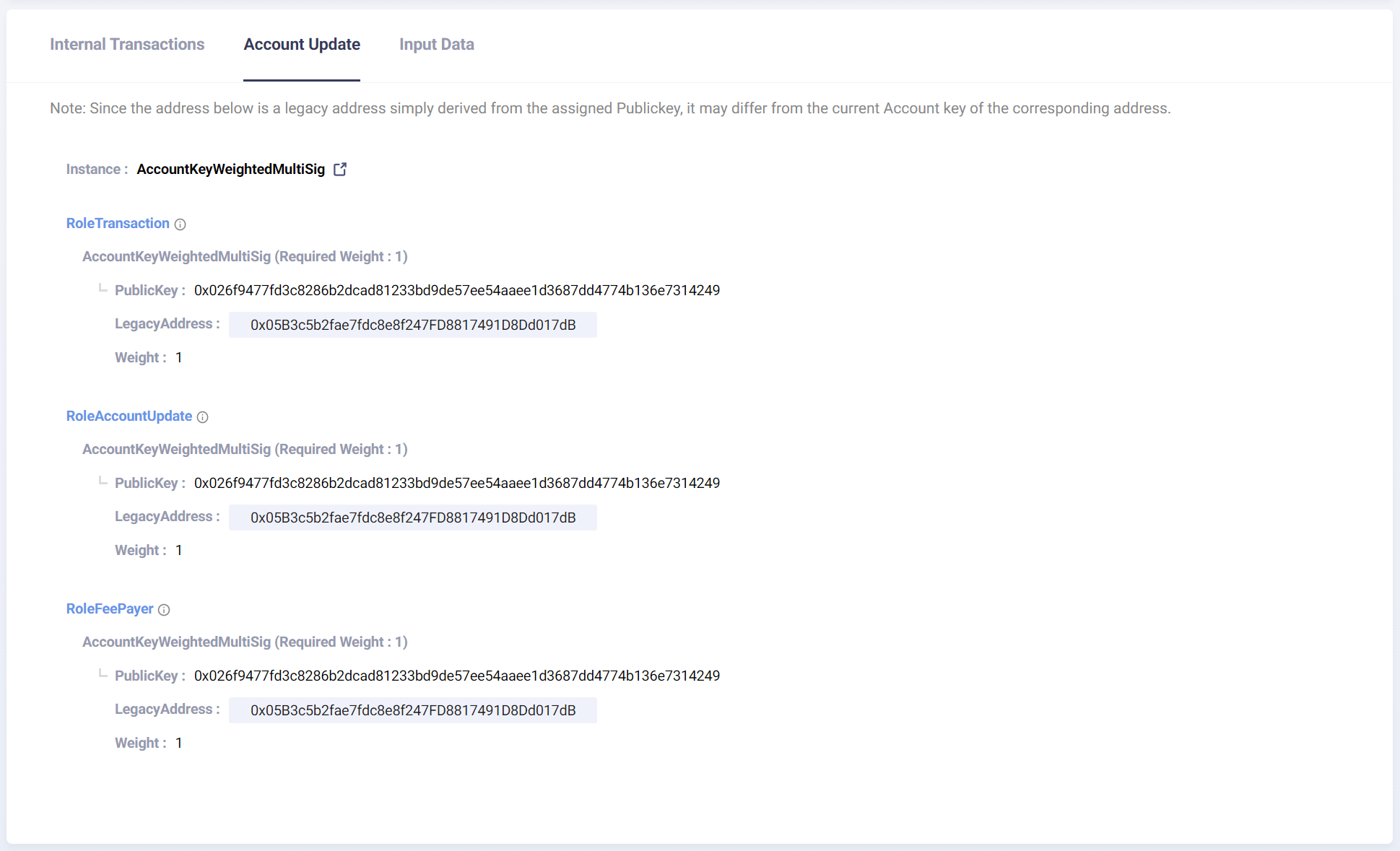The height and width of the screenshot is (851, 1400).
Task: Click the RoleAccountUpdate heading link
Action: [x=129, y=416]
